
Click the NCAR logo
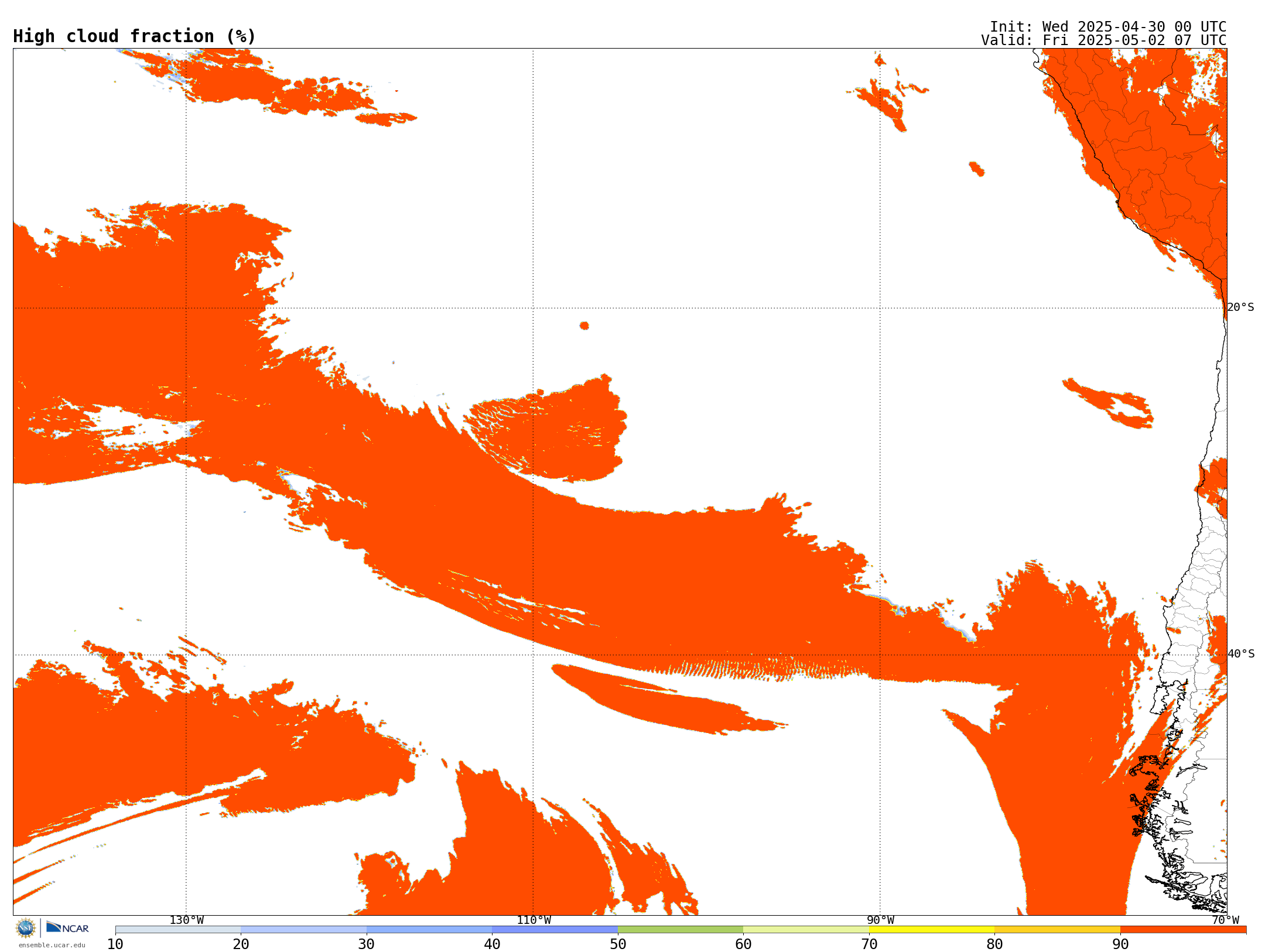tap(67, 927)
